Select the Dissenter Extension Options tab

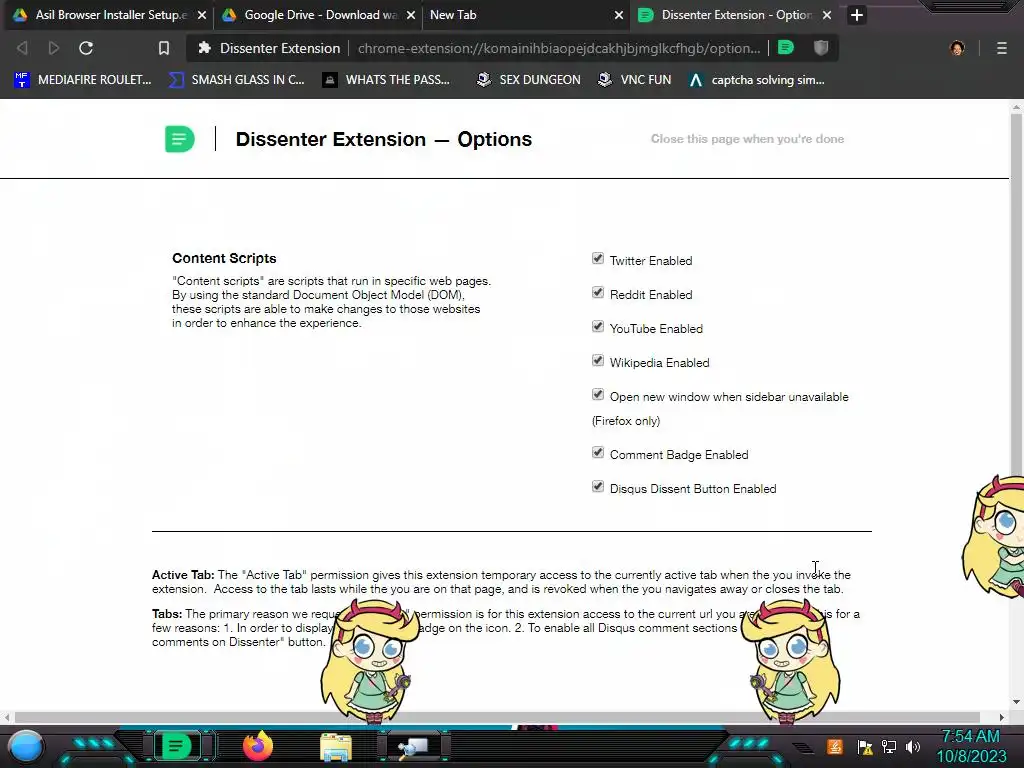pos(735,15)
